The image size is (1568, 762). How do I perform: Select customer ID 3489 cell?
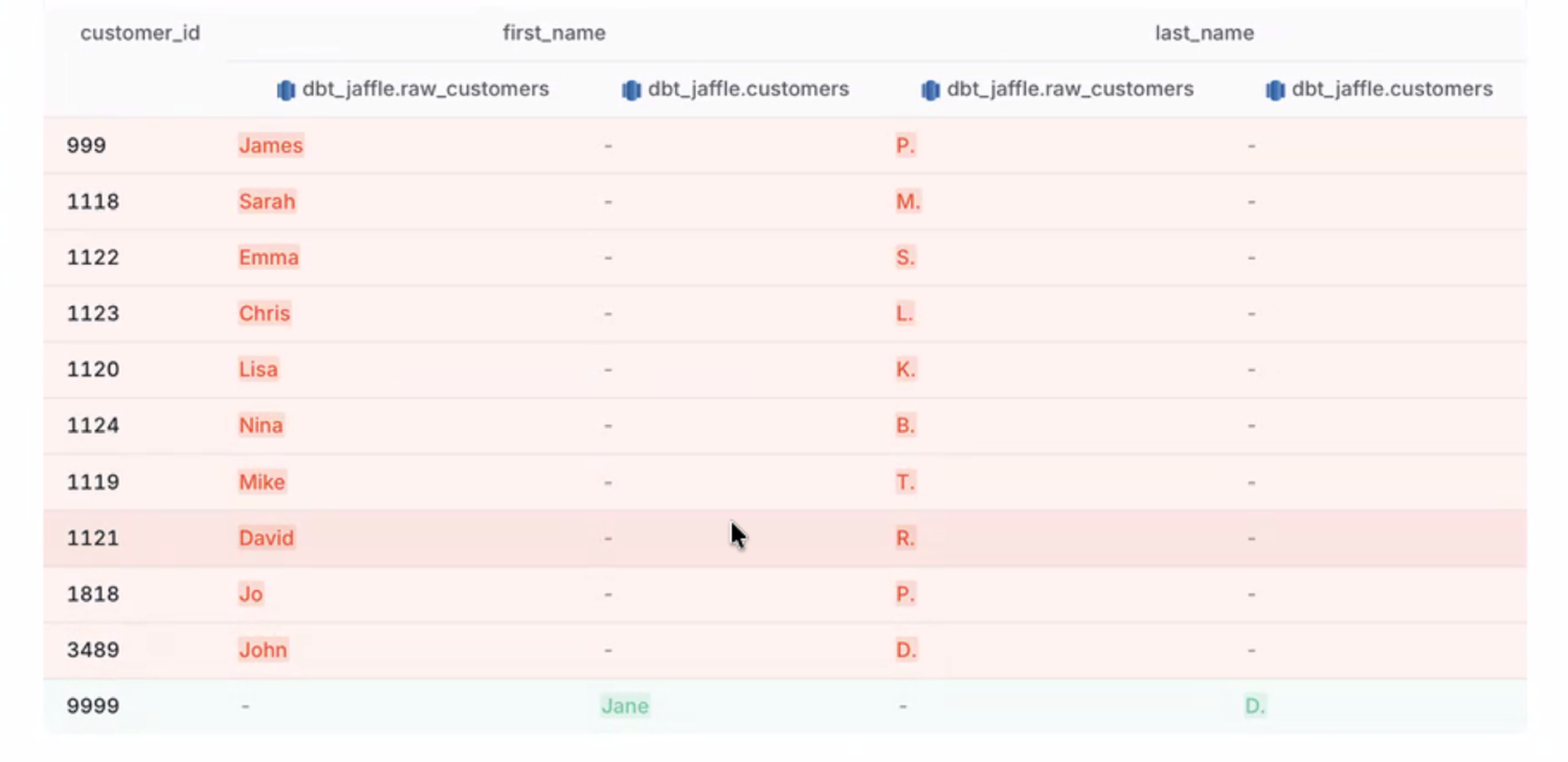pyautogui.click(x=93, y=649)
